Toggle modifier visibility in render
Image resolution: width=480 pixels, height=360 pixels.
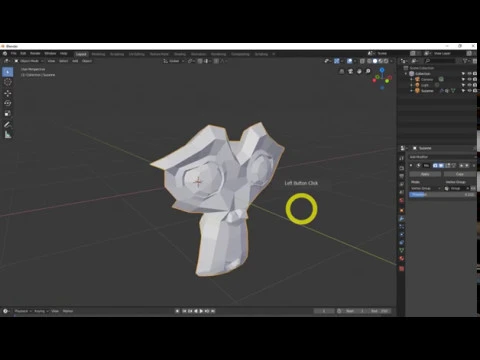(435, 165)
